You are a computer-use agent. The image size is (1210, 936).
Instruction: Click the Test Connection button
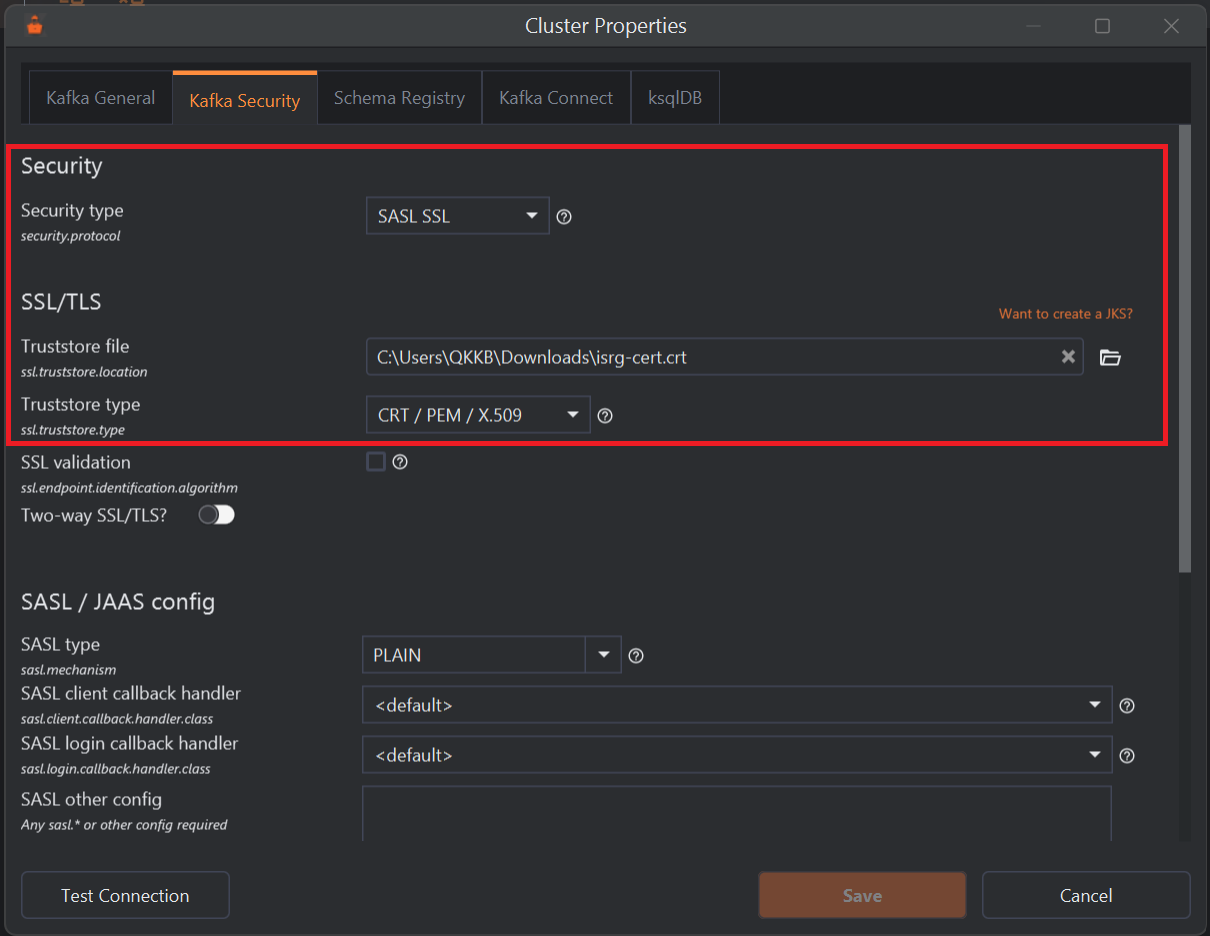click(x=125, y=895)
